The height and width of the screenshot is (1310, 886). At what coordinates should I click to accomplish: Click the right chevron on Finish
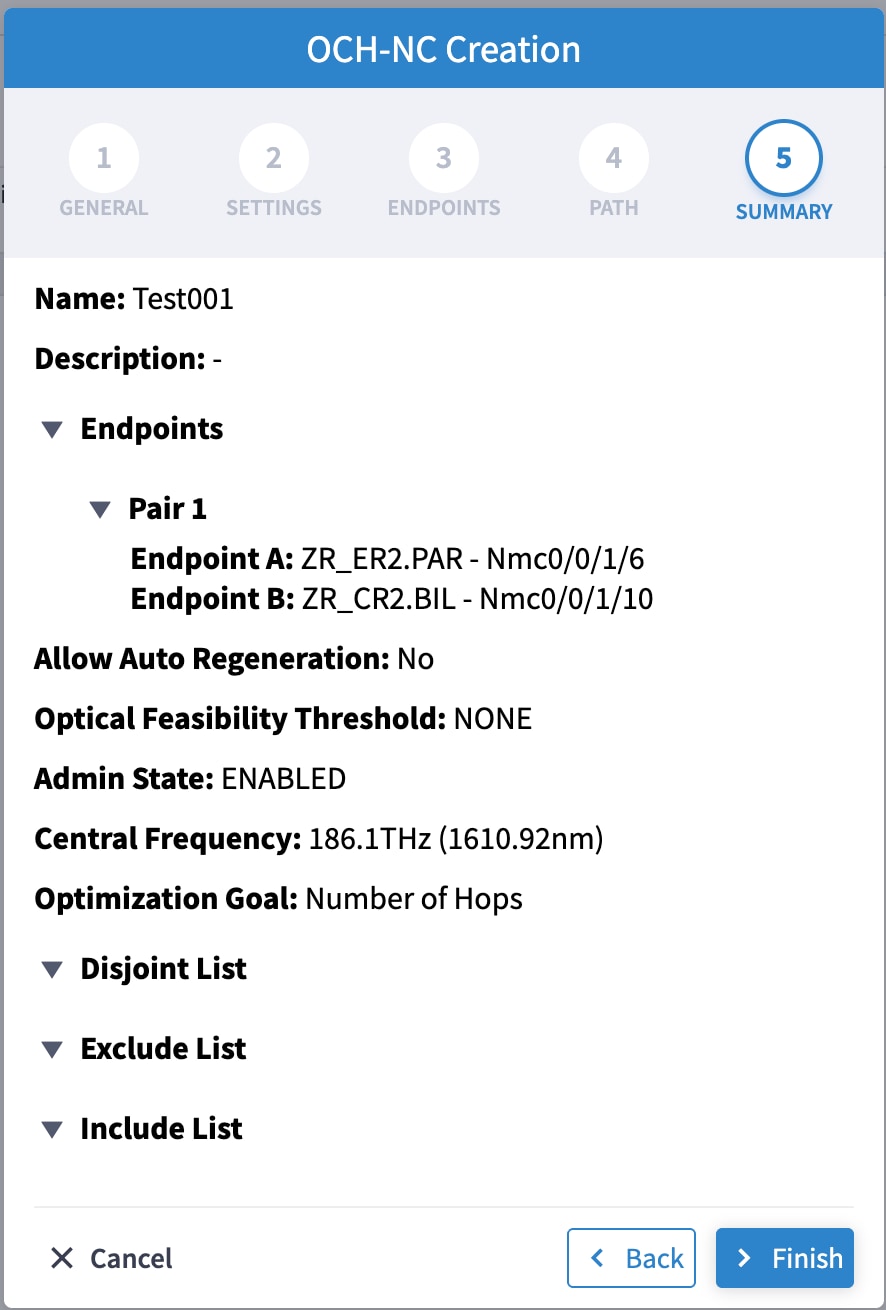click(744, 1258)
